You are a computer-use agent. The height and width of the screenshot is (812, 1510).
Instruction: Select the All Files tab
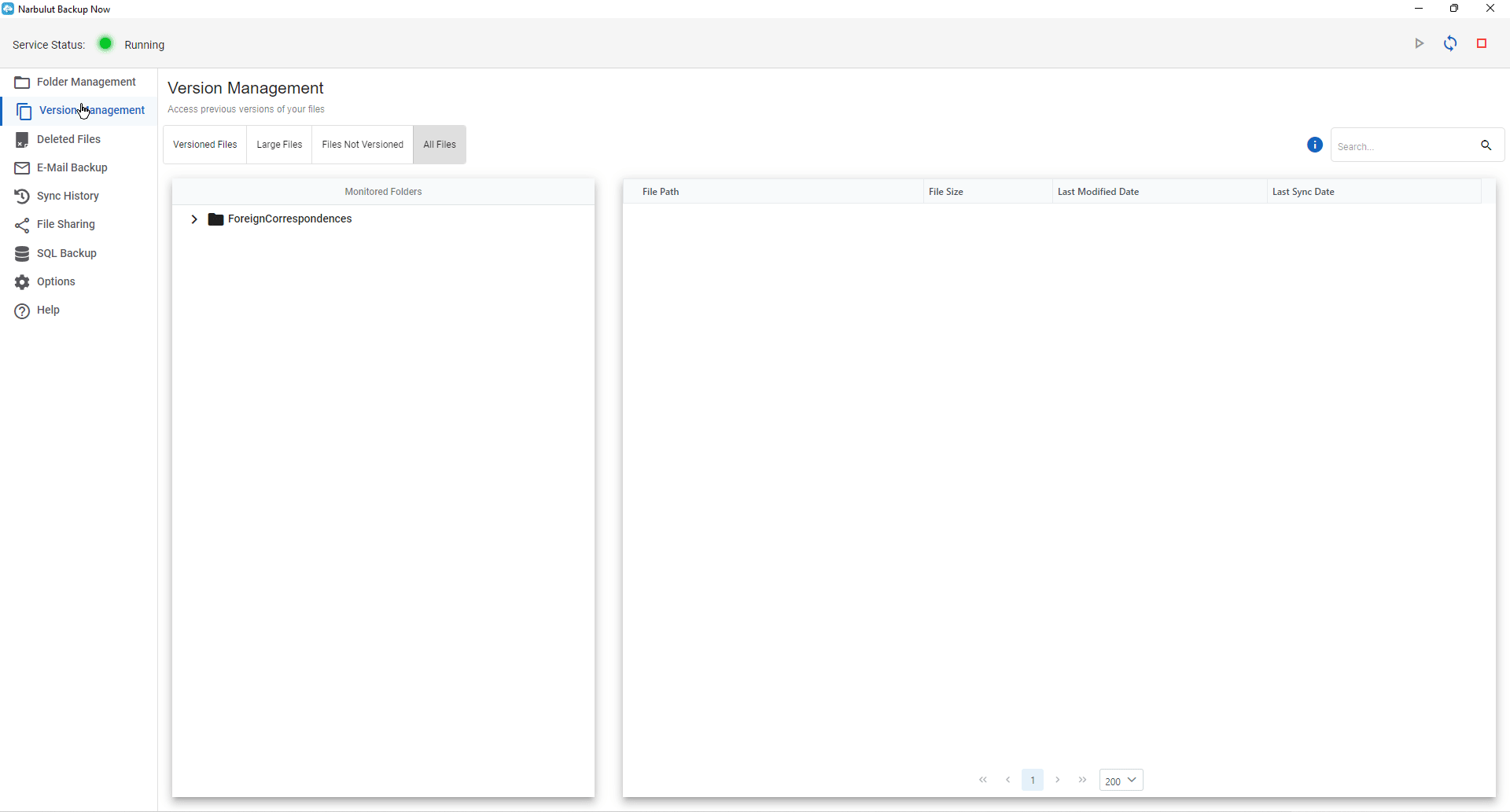coord(440,145)
